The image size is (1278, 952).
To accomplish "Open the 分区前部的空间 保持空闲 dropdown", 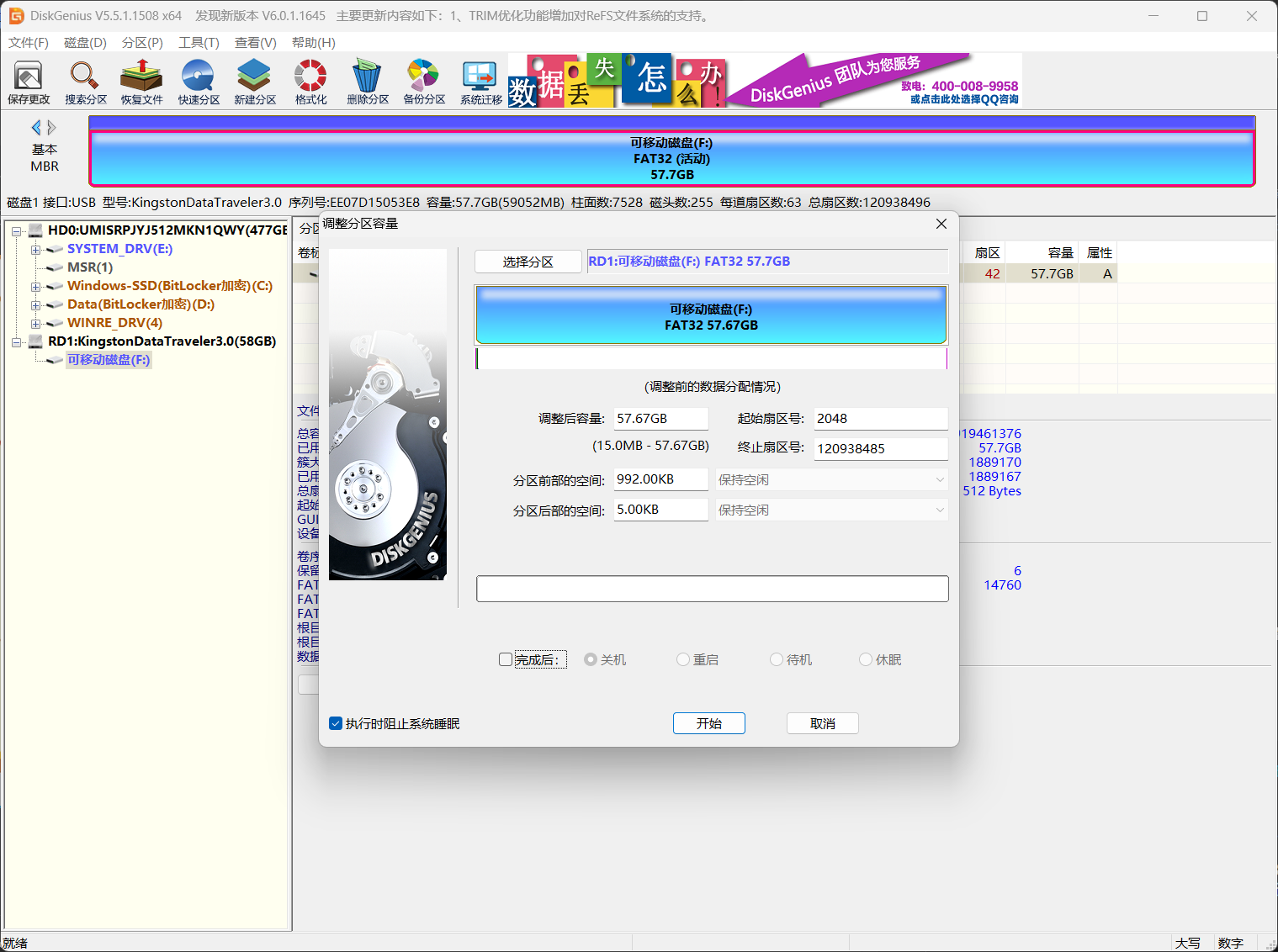I will point(831,480).
